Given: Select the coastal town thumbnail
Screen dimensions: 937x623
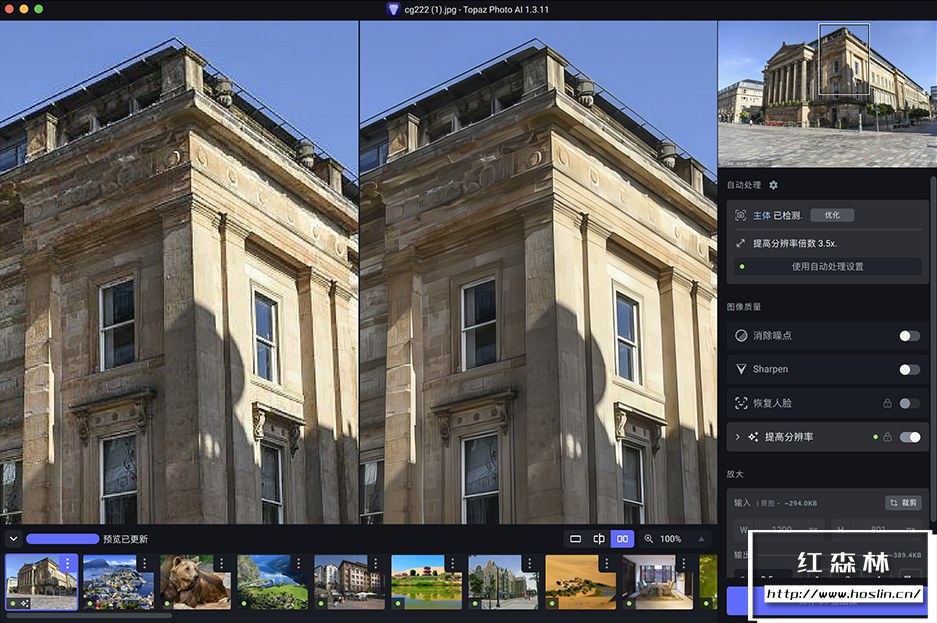Looking at the screenshot, I should point(118,582).
